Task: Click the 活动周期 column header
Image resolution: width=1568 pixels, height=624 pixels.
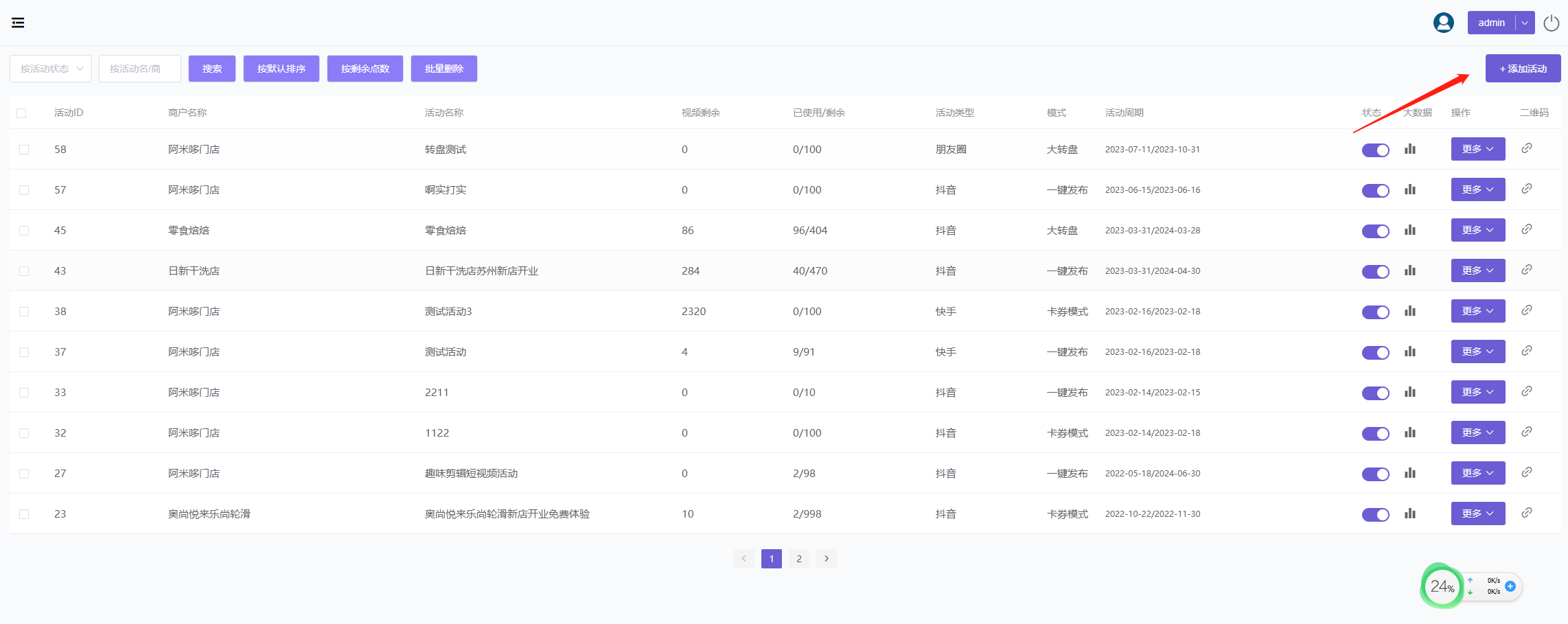Action: pyautogui.click(x=1125, y=113)
